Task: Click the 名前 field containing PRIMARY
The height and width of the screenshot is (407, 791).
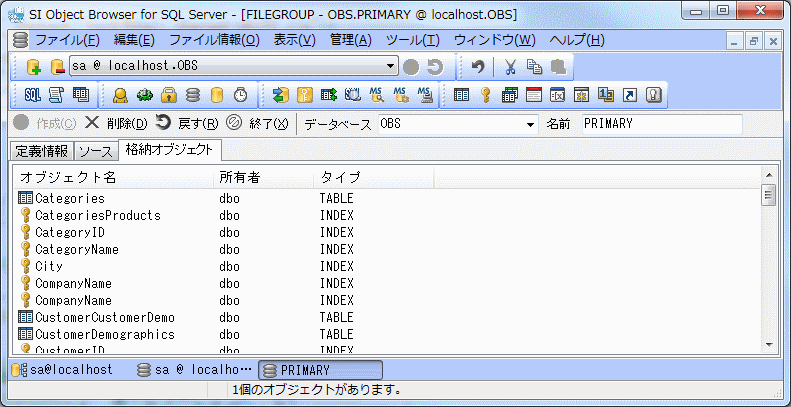Action: [660, 124]
